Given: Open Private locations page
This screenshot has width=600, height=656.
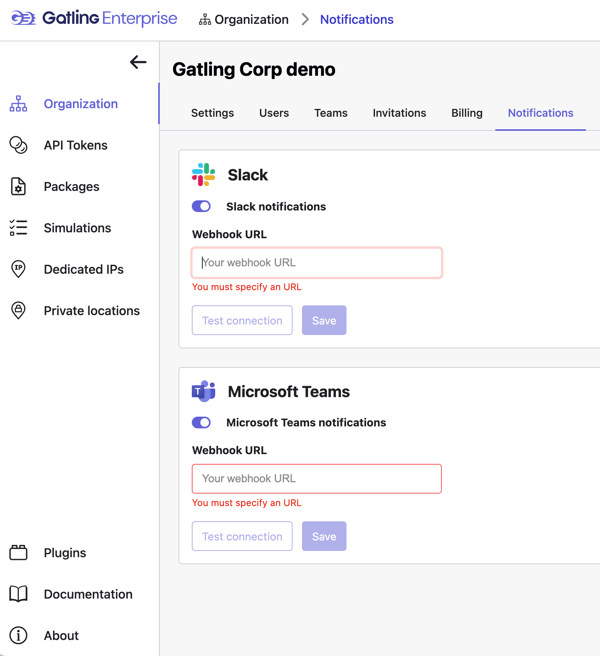Looking at the screenshot, I should 92,311.
